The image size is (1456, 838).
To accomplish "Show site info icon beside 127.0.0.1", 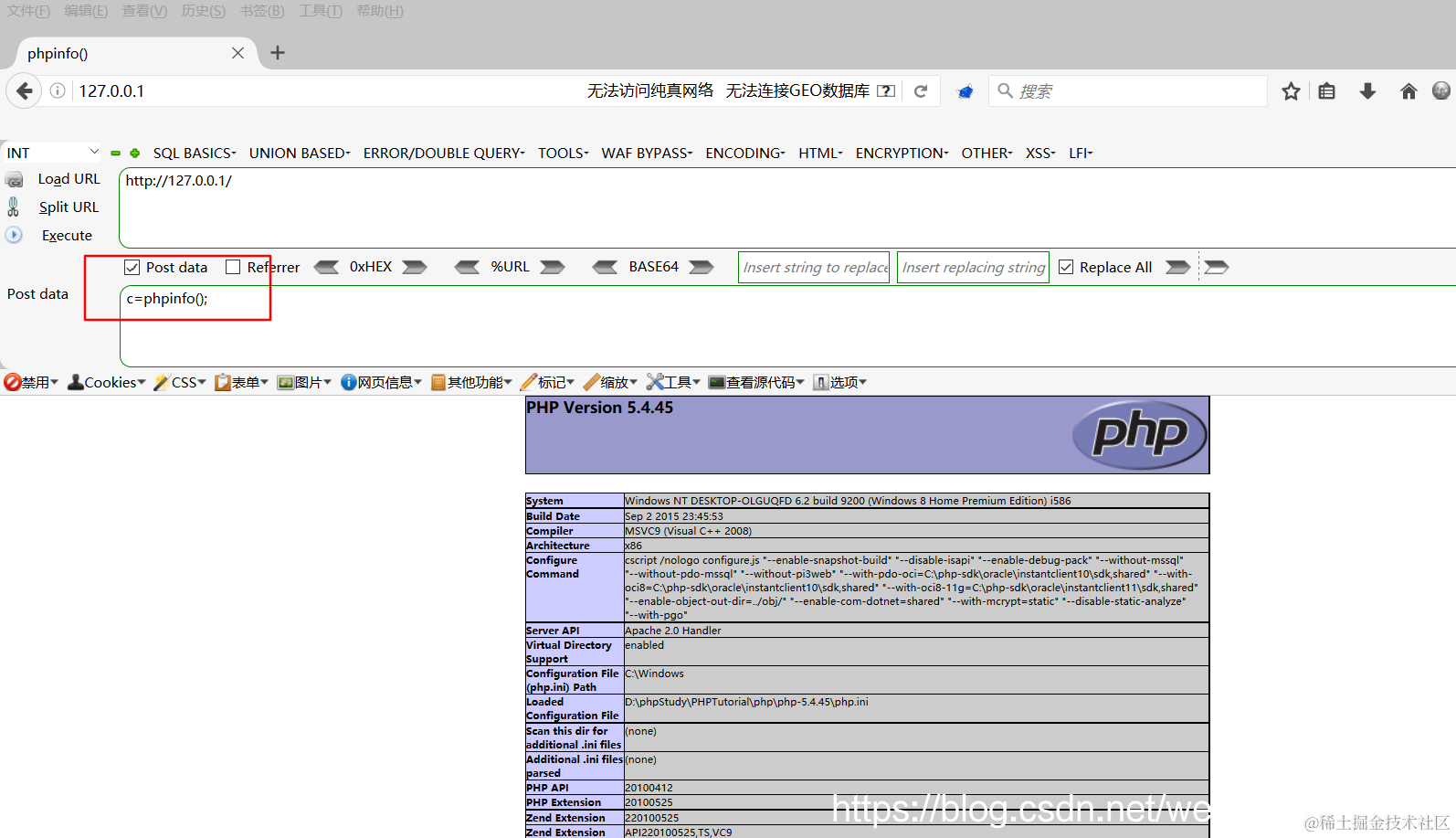I will (x=58, y=90).
